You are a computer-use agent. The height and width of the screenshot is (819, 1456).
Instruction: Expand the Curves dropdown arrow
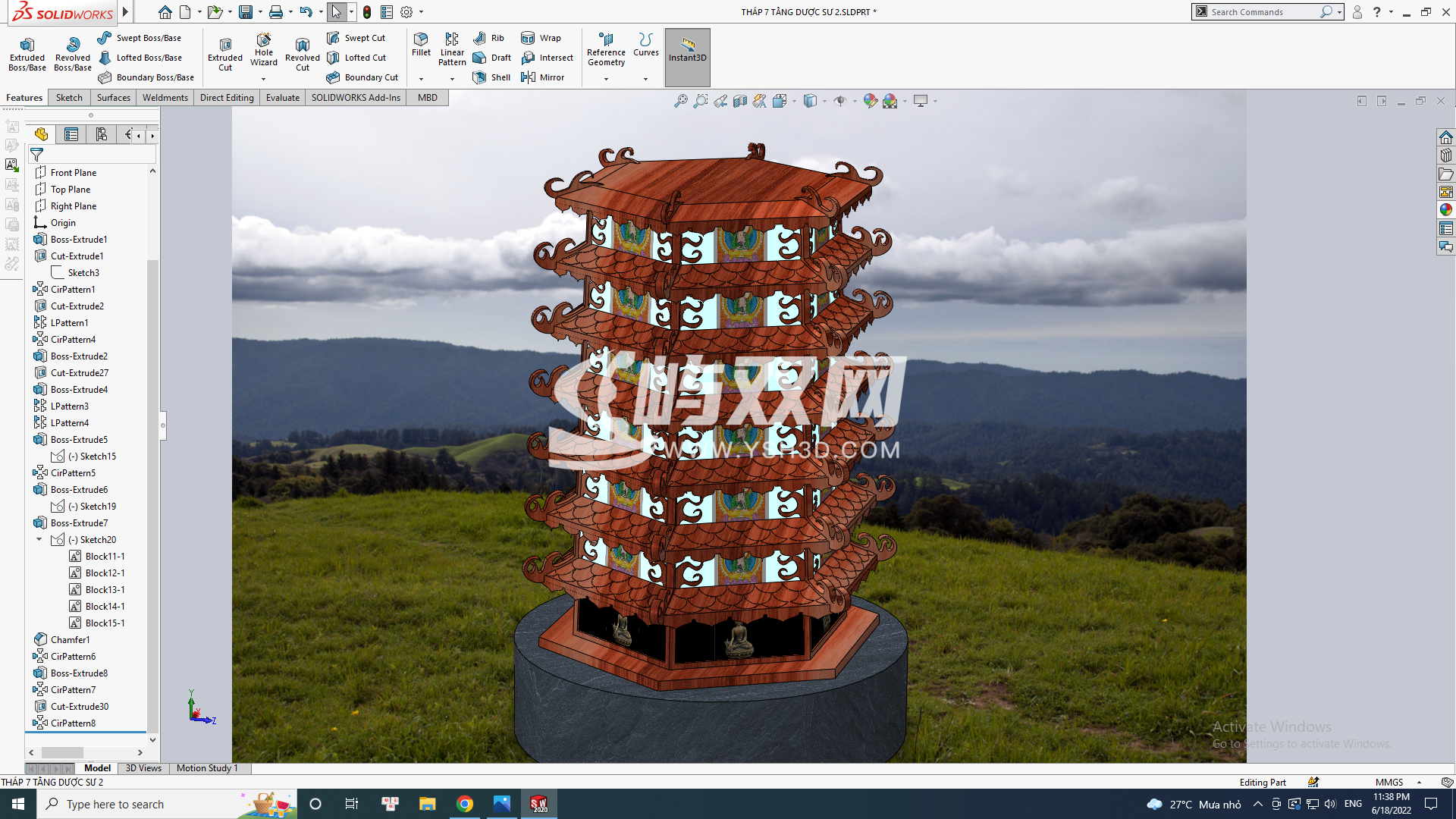[x=645, y=79]
